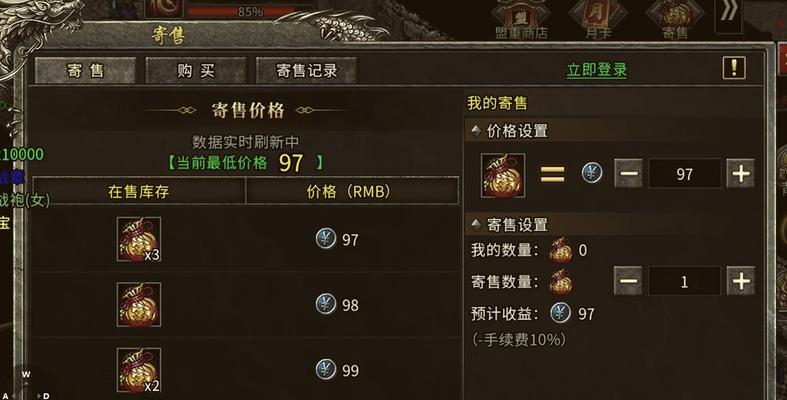This screenshot has width=787, height=400.
Task: Increase 寄售数量 with plus button
Action: point(741,281)
